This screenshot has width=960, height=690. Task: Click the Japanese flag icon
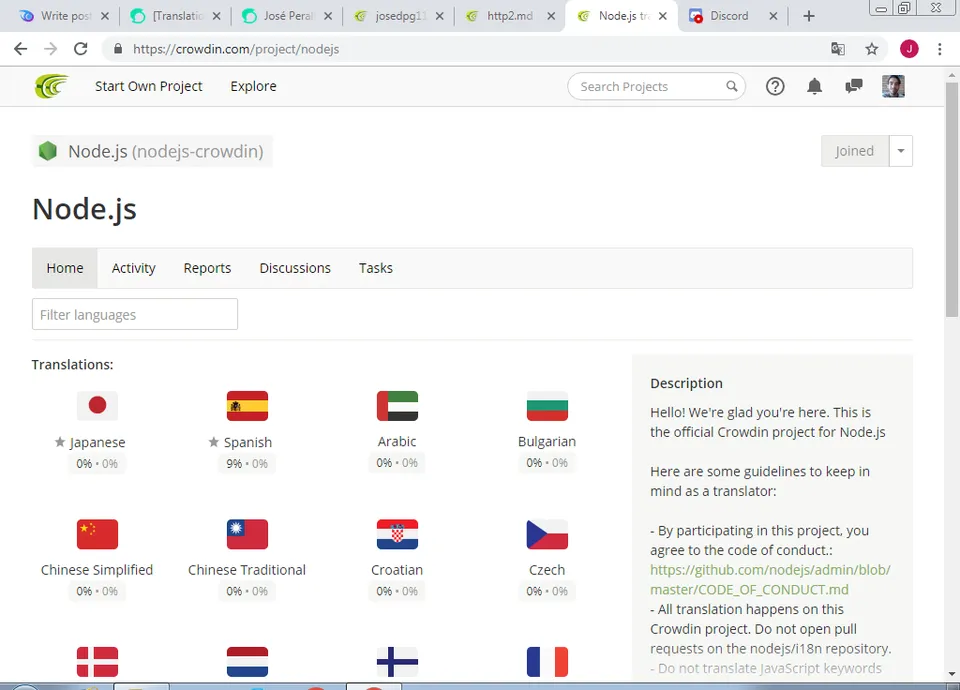(97, 405)
